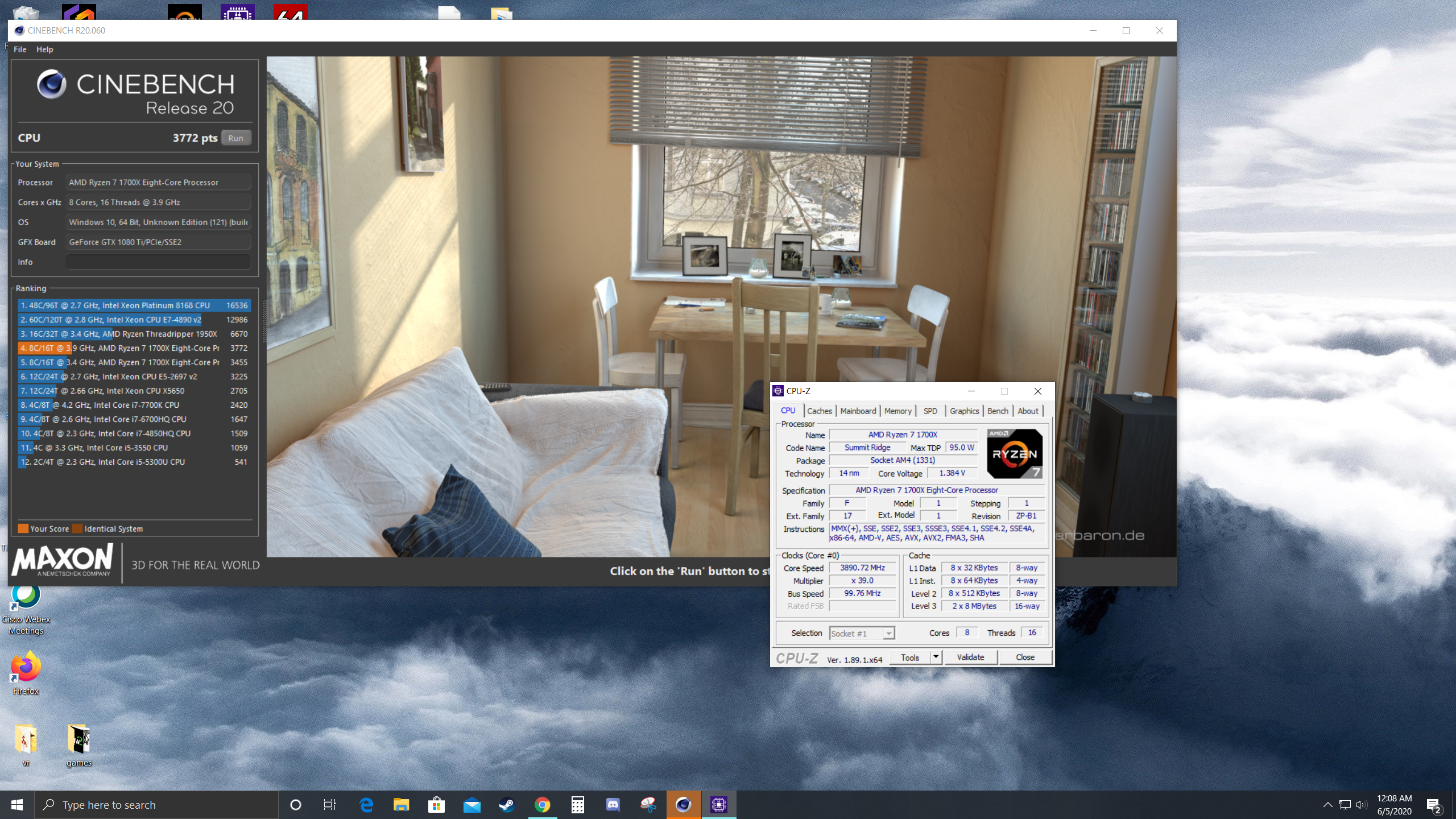The height and width of the screenshot is (819, 1456).
Task: Open Snipping Tool from the taskbar
Action: click(648, 805)
